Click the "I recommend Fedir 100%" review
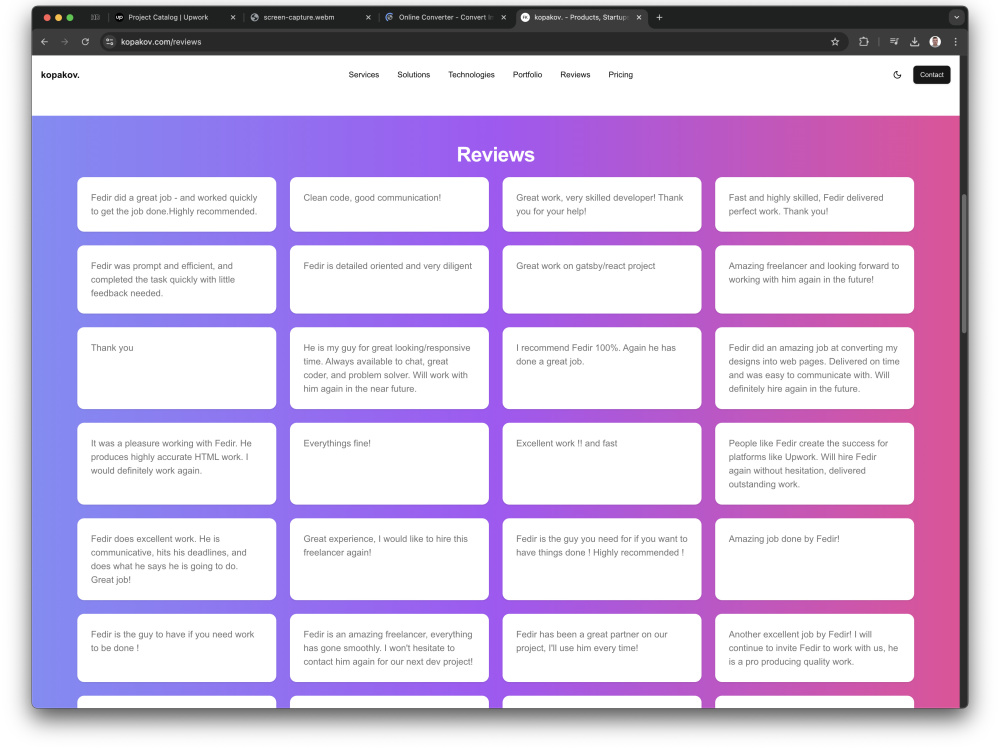The image size is (1000, 750). pyautogui.click(x=602, y=368)
